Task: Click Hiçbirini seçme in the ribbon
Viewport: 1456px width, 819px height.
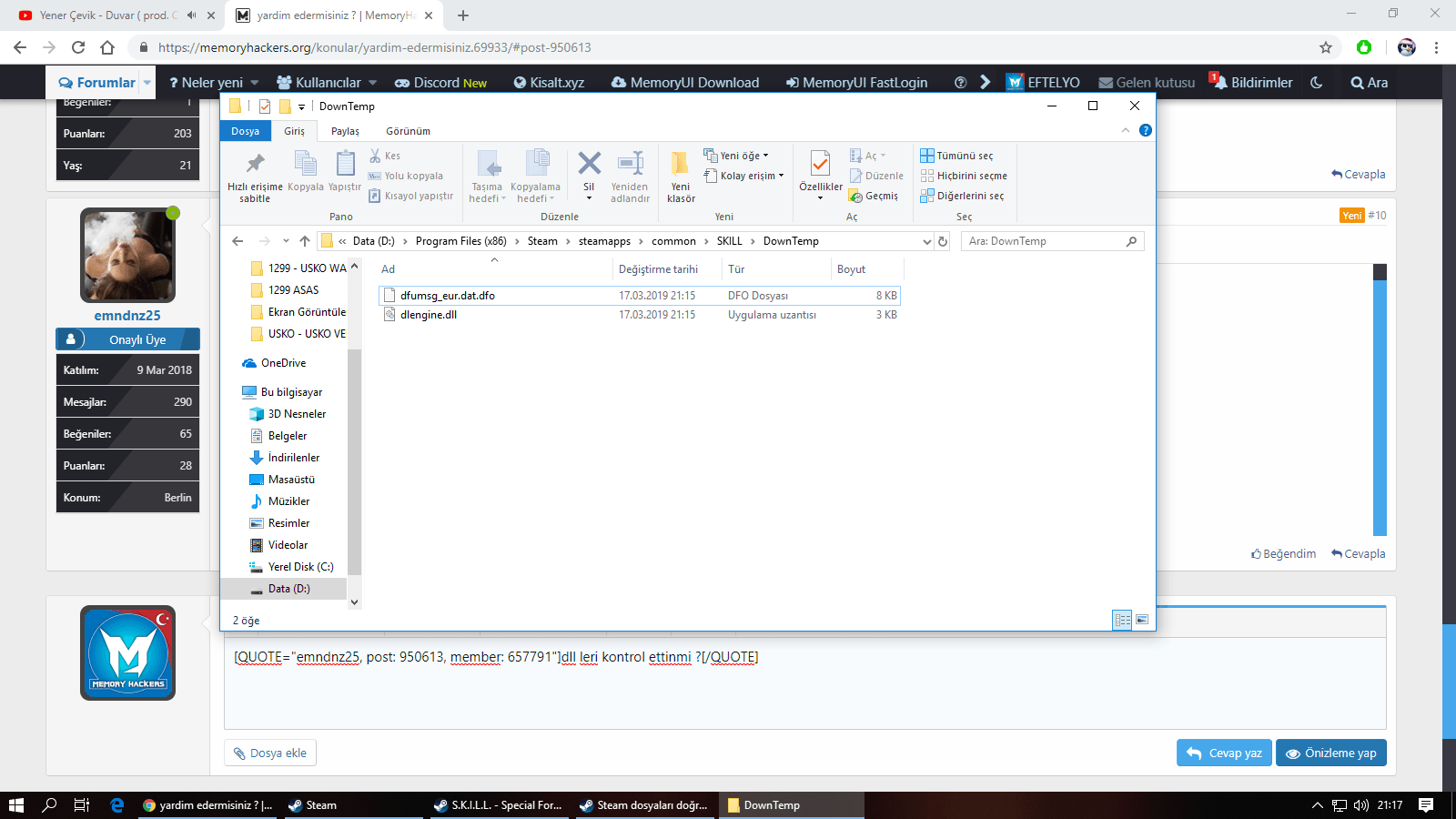Action: pyautogui.click(x=964, y=176)
